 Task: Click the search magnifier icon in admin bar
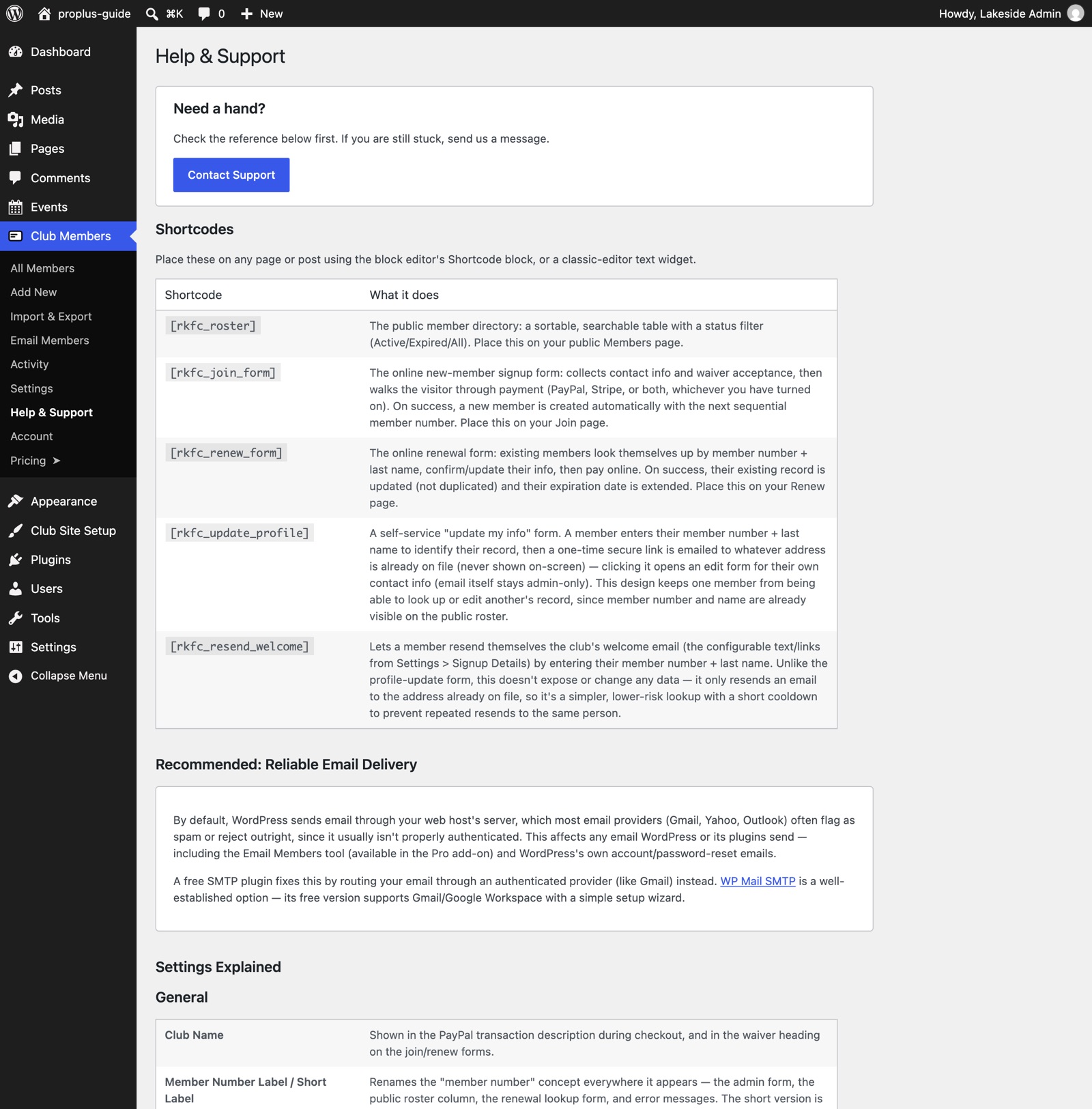pos(152,14)
